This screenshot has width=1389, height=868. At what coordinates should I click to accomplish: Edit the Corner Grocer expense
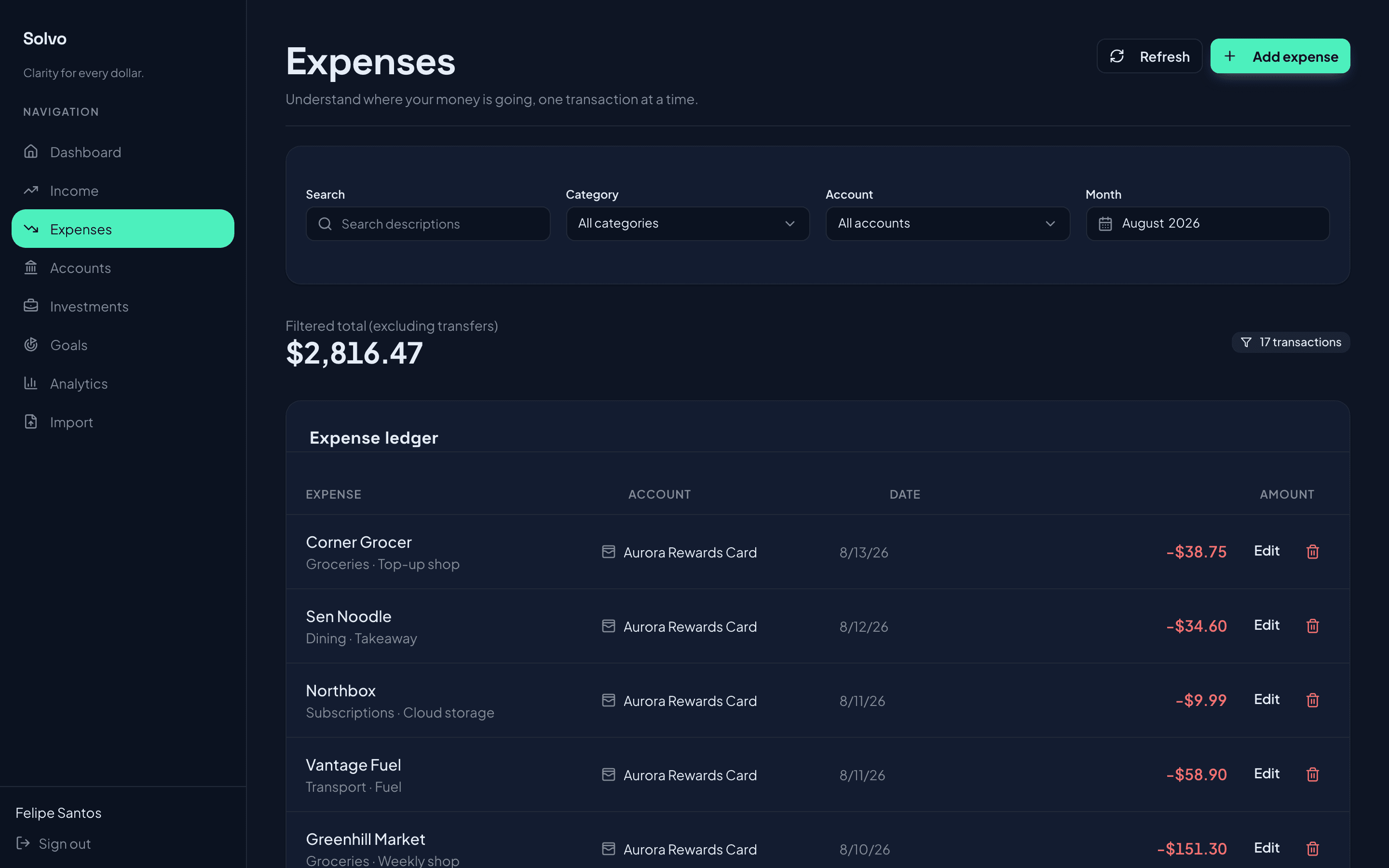click(1266, 551)
